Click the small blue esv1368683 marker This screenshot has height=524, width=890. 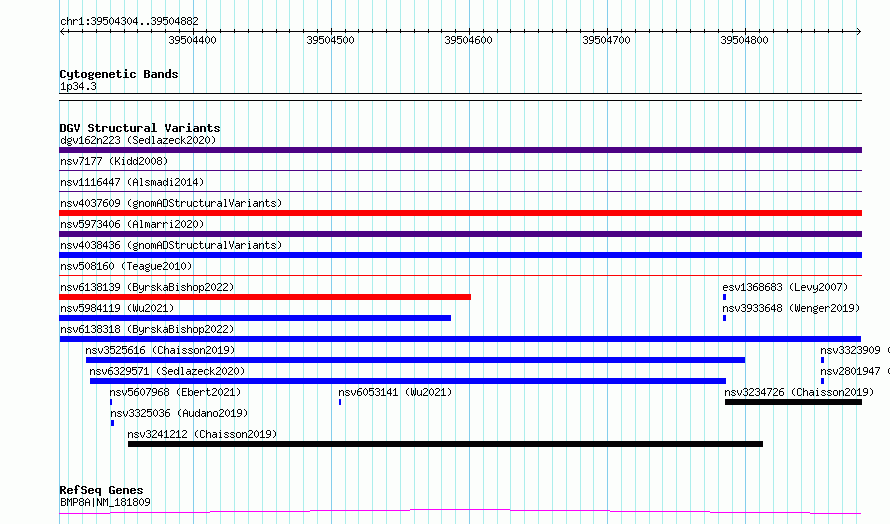point(724,297)
